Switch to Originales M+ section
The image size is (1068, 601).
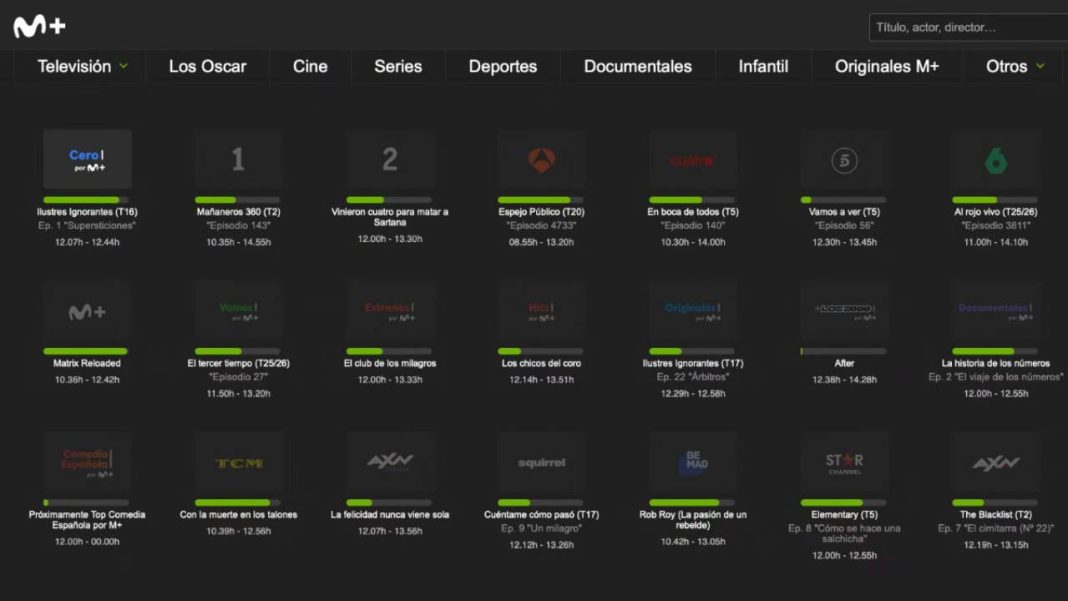pyautogui.click(x=887, y=66)
